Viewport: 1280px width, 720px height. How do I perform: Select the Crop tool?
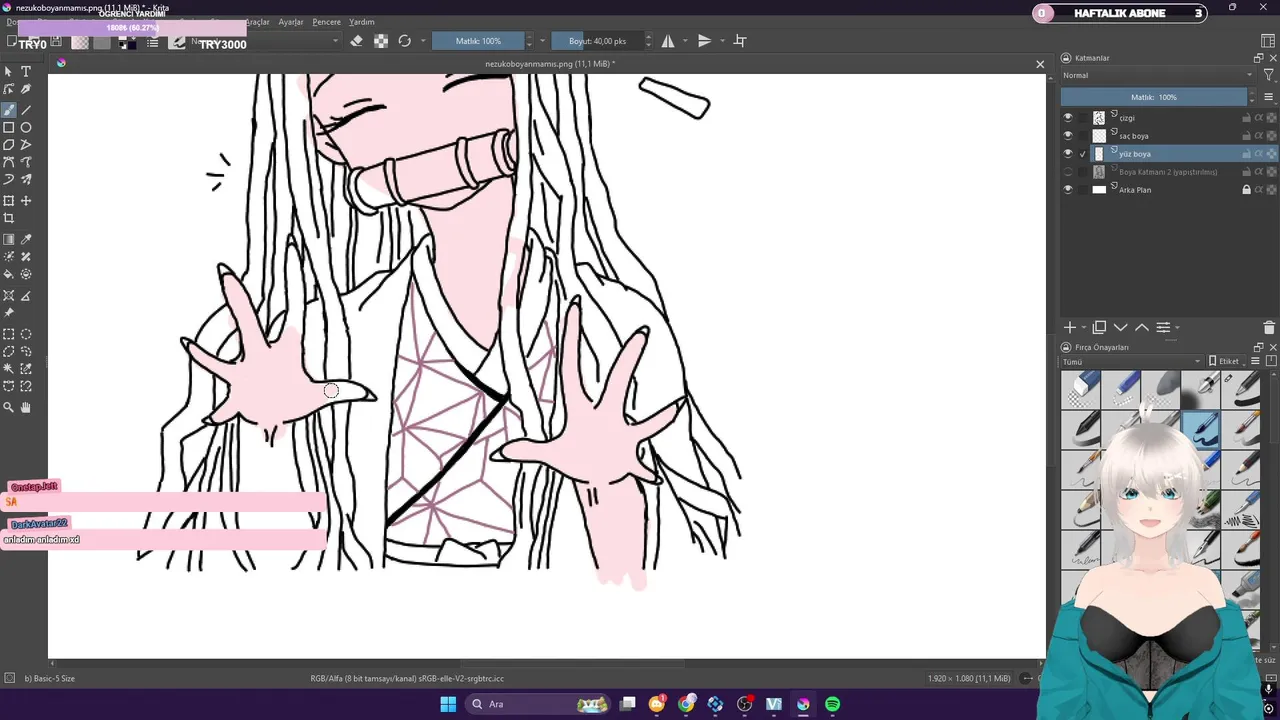pos(9,218)
